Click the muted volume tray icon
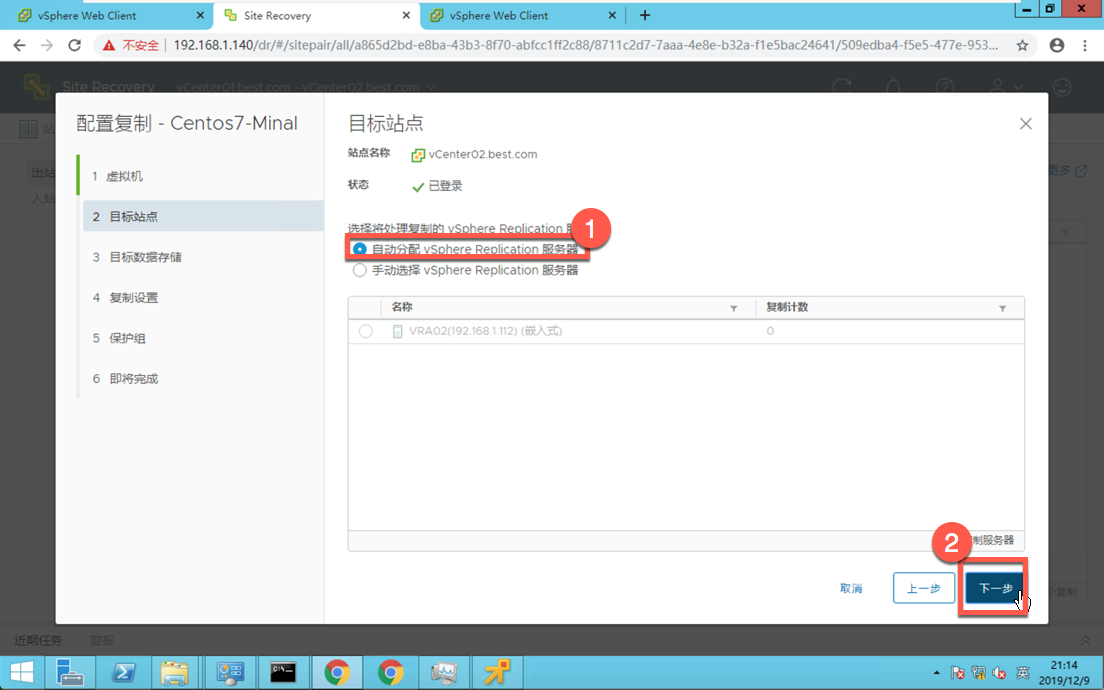Image resolution: width=1104 pixels, height=690 pixels. pyautogui.click(x=999, y=673)
